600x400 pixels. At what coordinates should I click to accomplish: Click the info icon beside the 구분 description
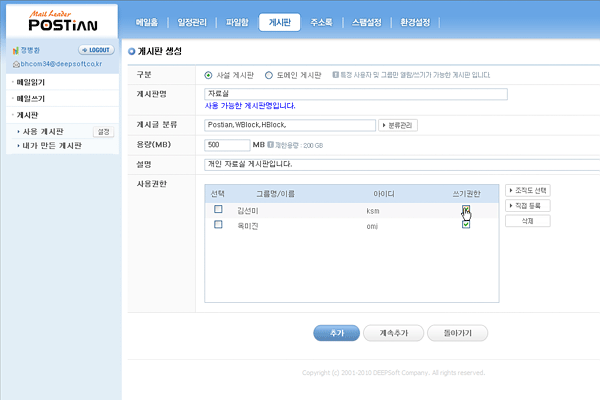tap(335, 75)
